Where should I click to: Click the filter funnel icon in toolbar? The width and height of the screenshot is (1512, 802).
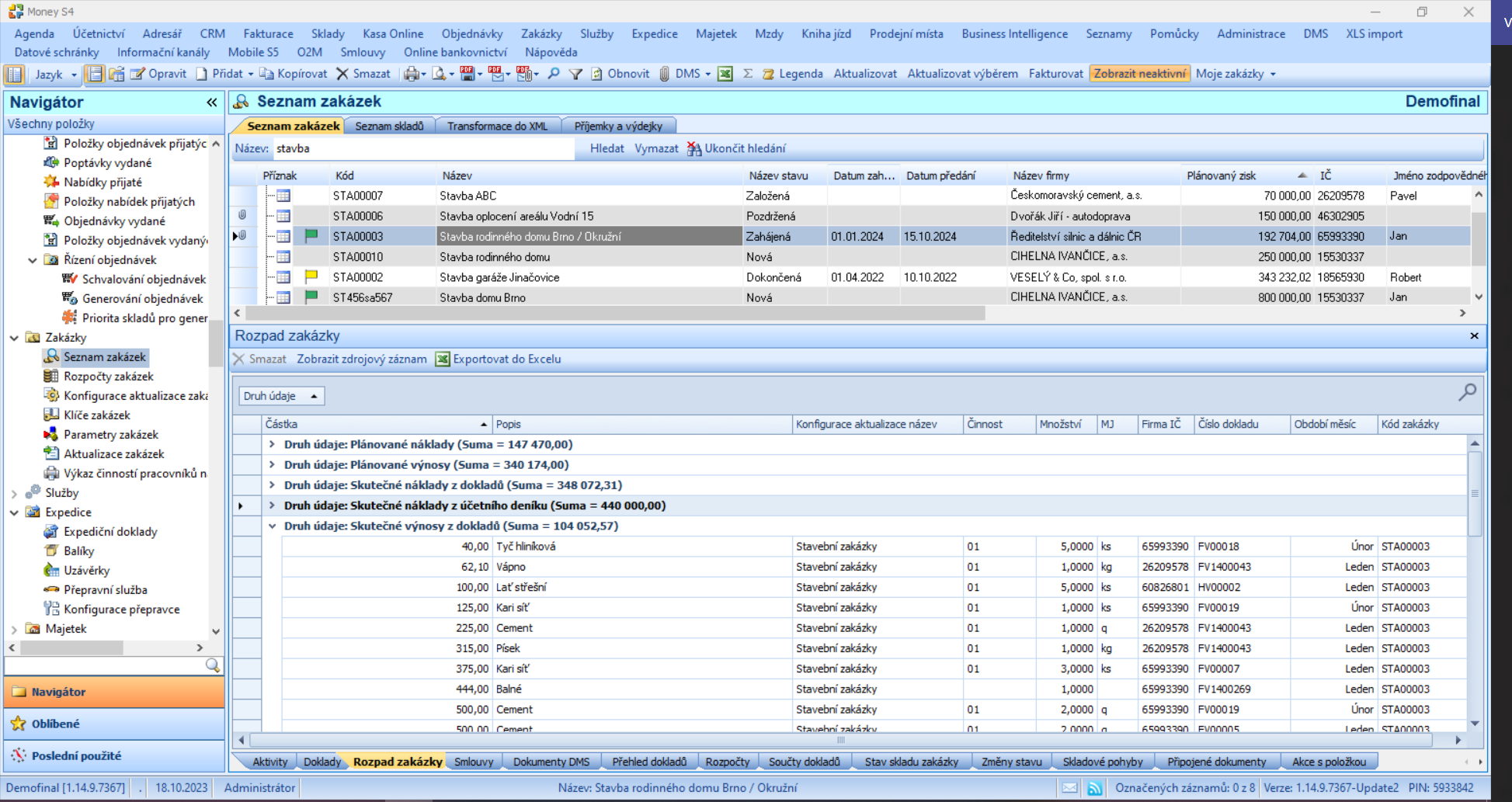pos(575,74)
